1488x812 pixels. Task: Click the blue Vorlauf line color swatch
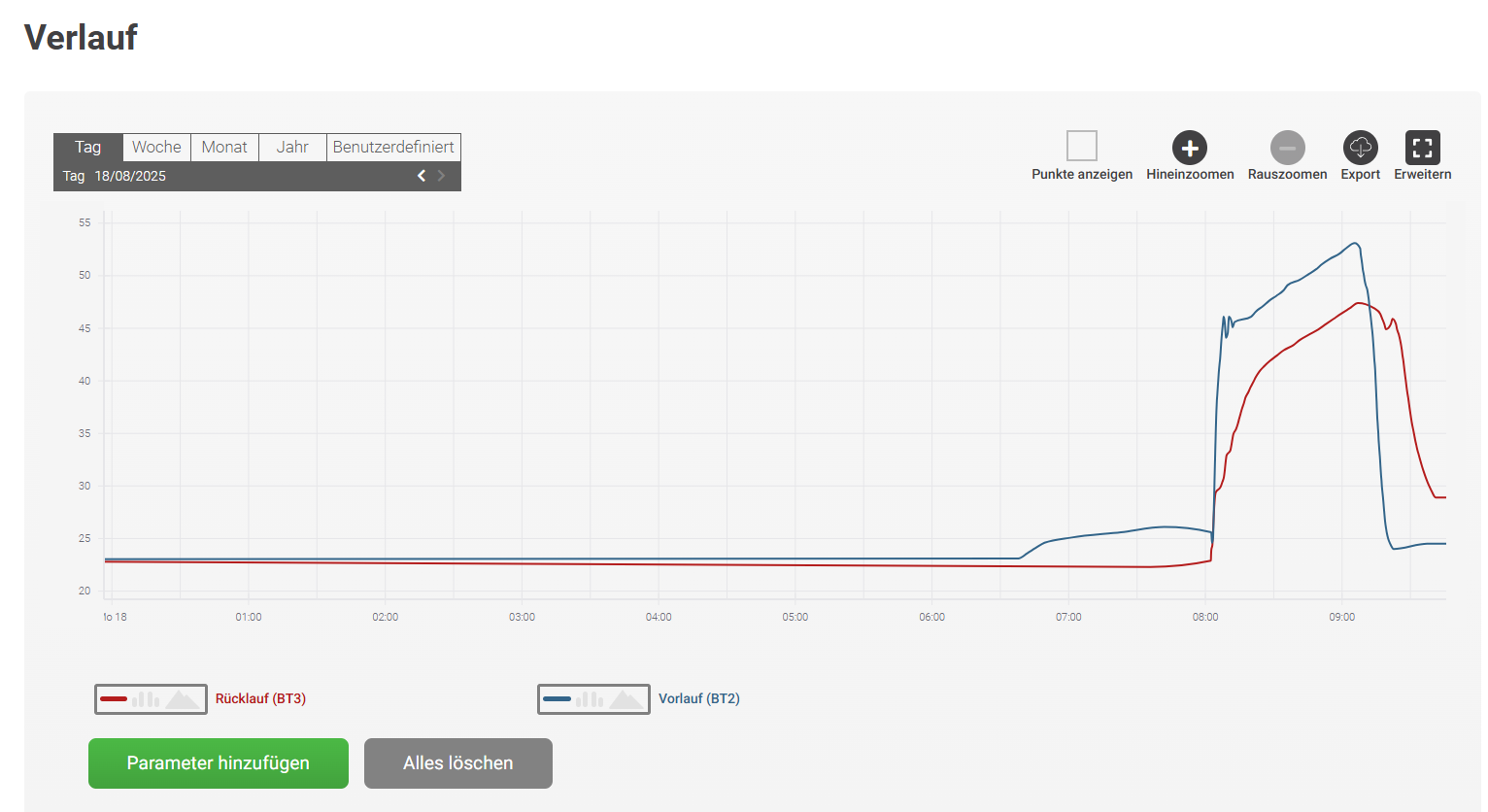[557, 699]
